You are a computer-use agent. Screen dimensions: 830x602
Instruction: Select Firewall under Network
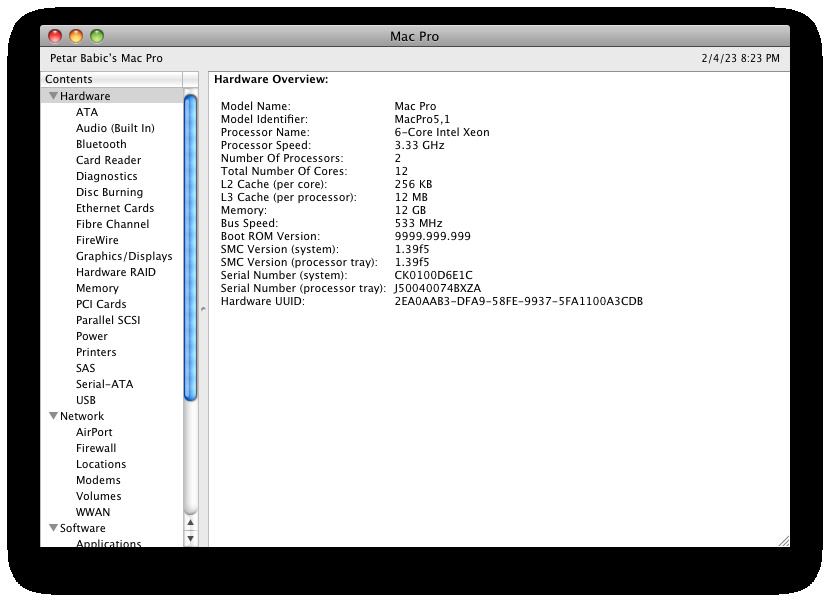(96, 448)
